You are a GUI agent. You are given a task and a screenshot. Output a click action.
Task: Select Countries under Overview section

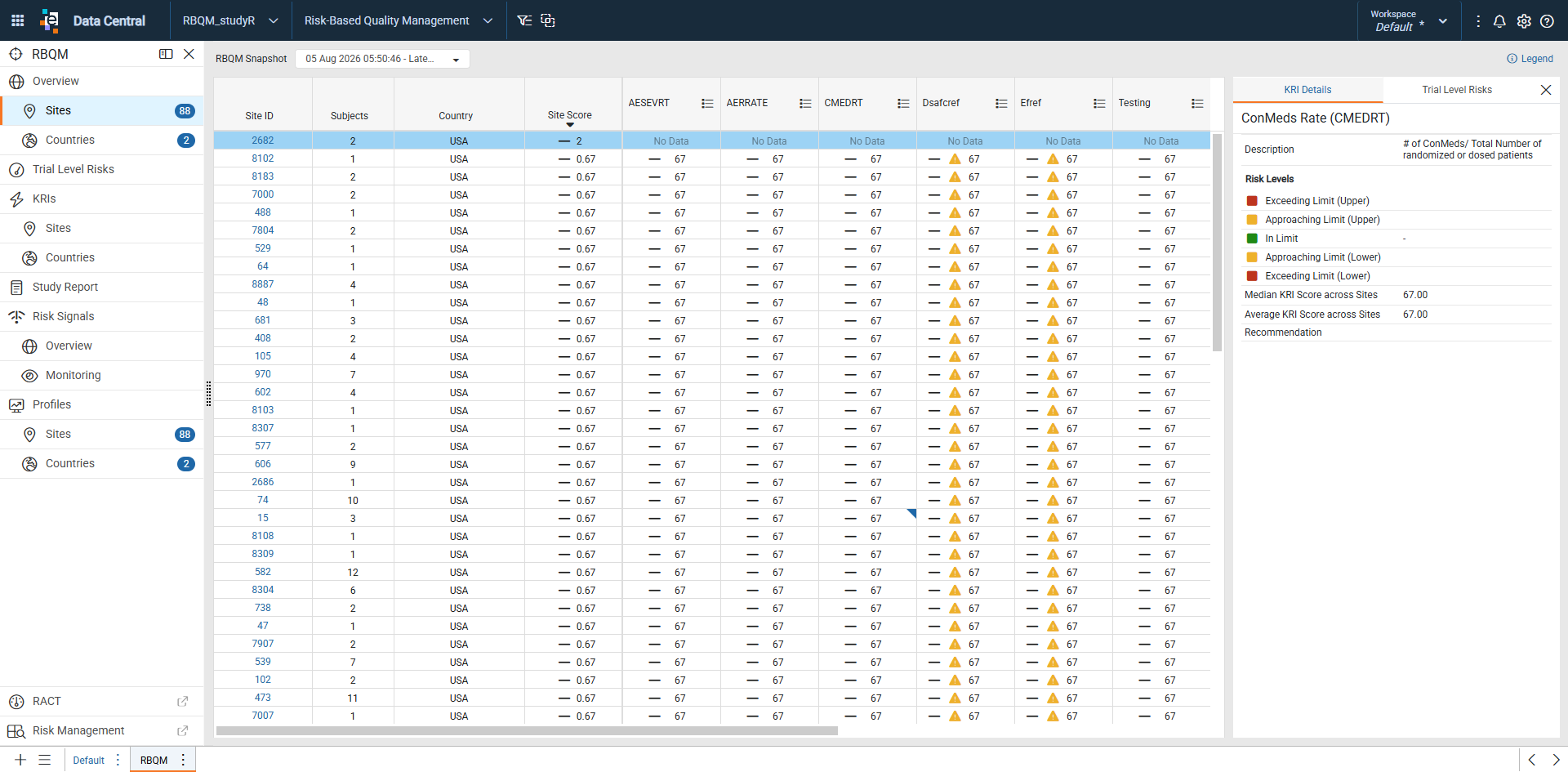click(101, 141)
